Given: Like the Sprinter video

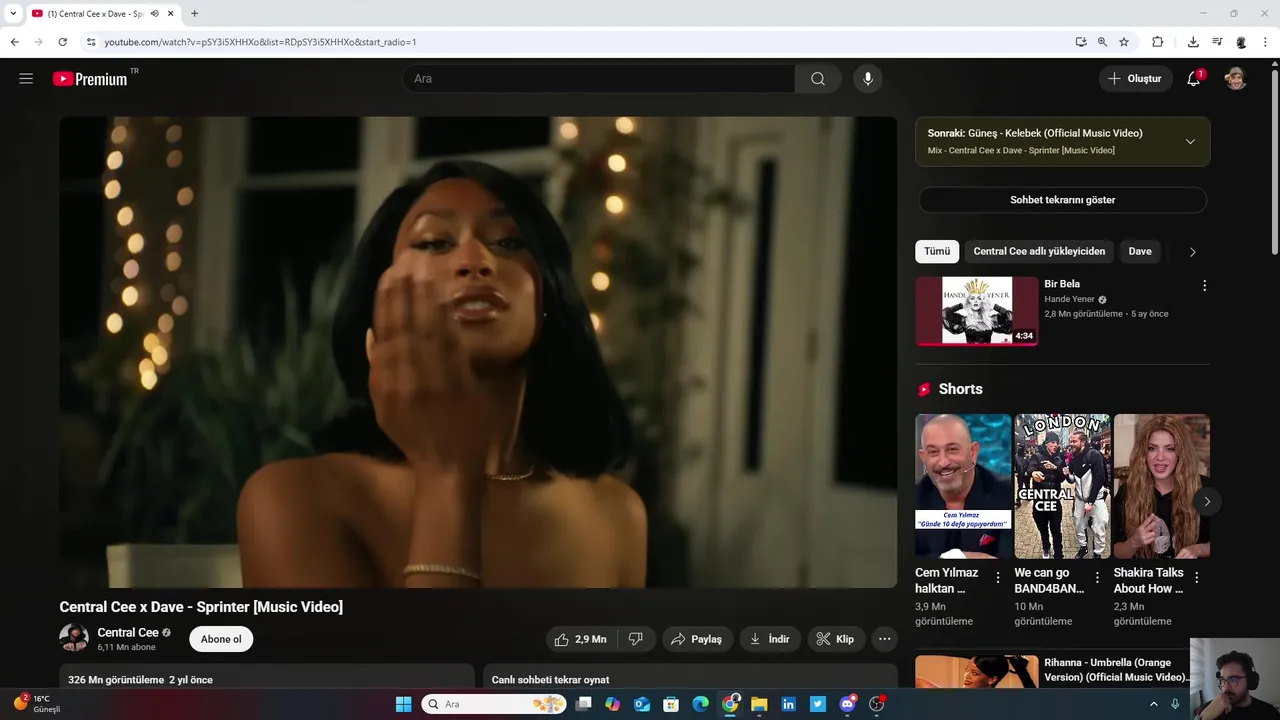Looking at the screenshot, I should coord(581,639).
